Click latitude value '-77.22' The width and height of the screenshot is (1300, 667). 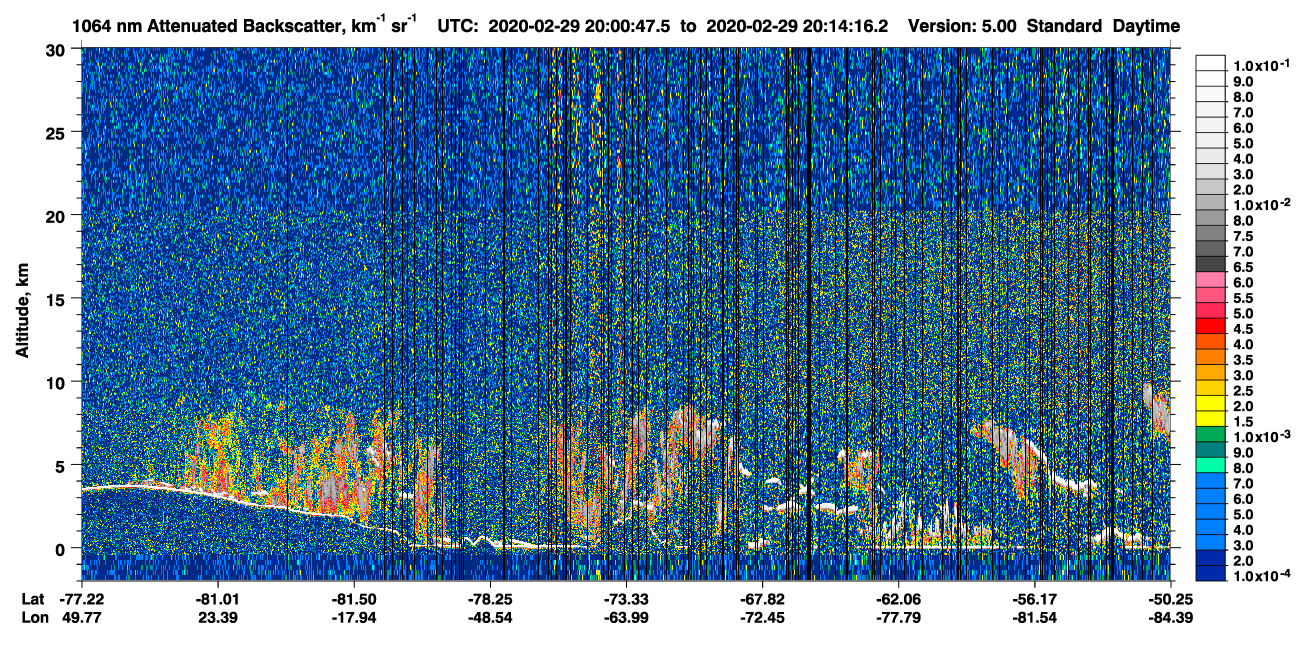(x=82, y=598)
